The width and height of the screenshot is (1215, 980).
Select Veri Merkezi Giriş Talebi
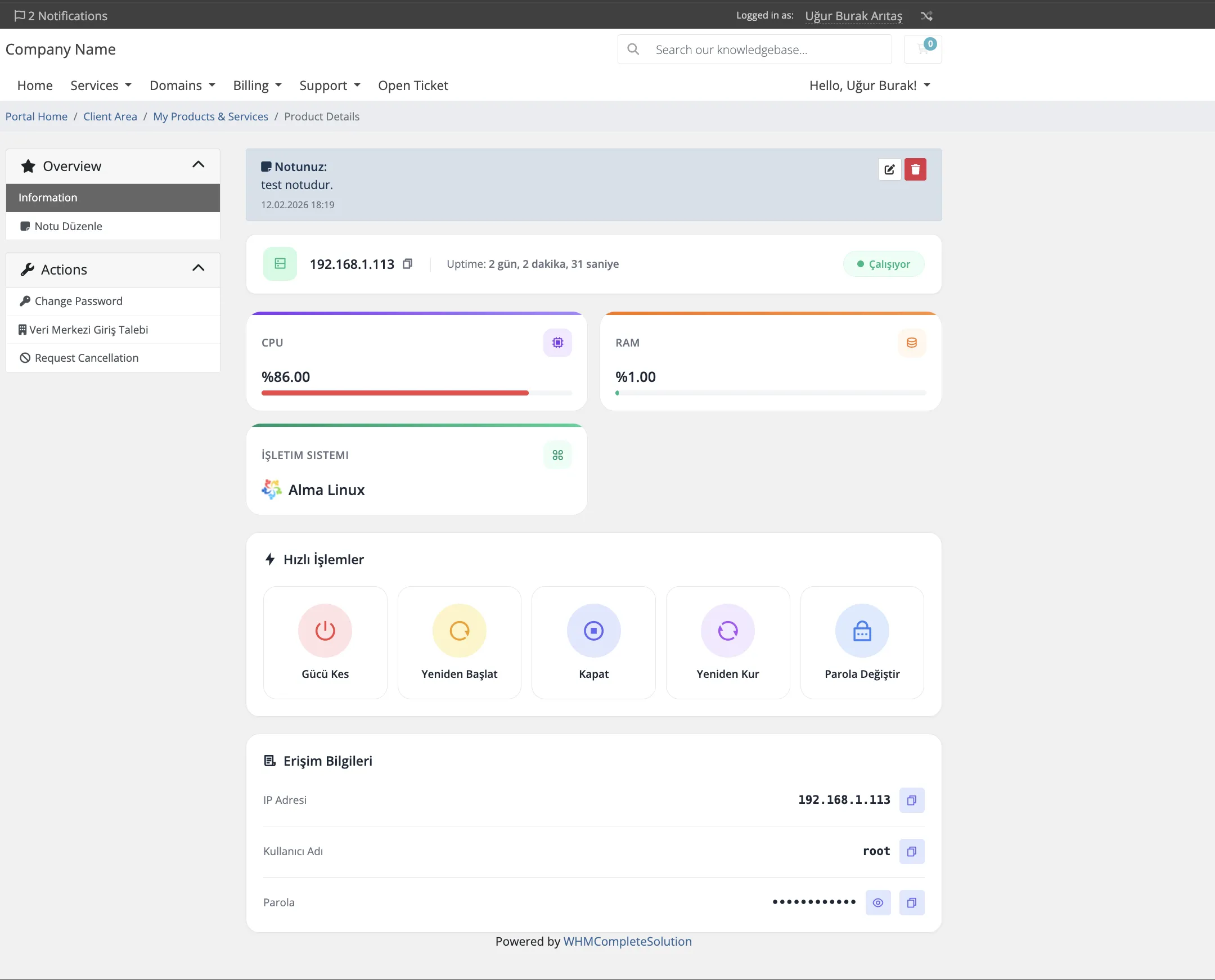pyautogui.click(x=113, y=330)
